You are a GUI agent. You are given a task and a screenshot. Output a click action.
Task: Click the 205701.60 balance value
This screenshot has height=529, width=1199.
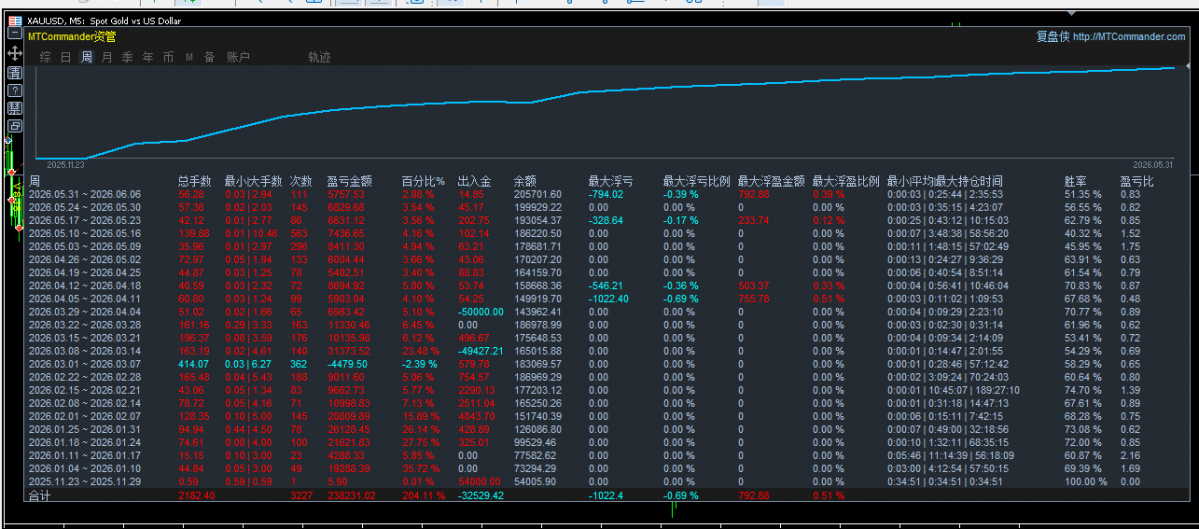(538, 194)
